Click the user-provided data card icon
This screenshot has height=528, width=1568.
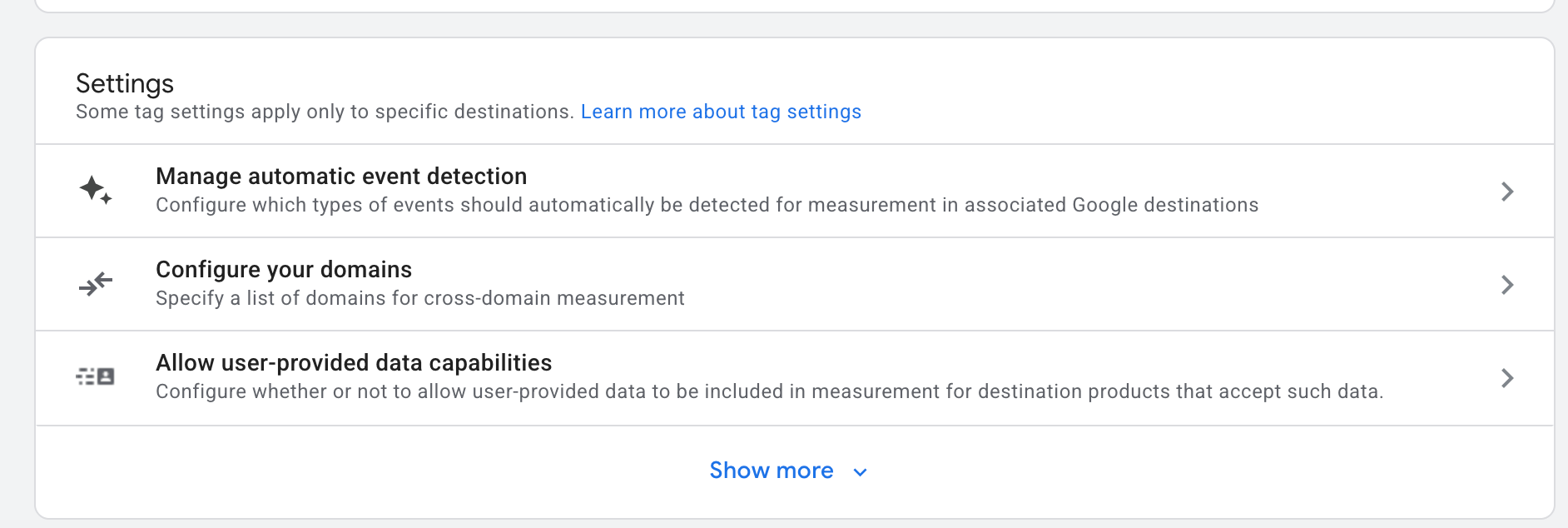pyautogui.click(x=95, y=376)
